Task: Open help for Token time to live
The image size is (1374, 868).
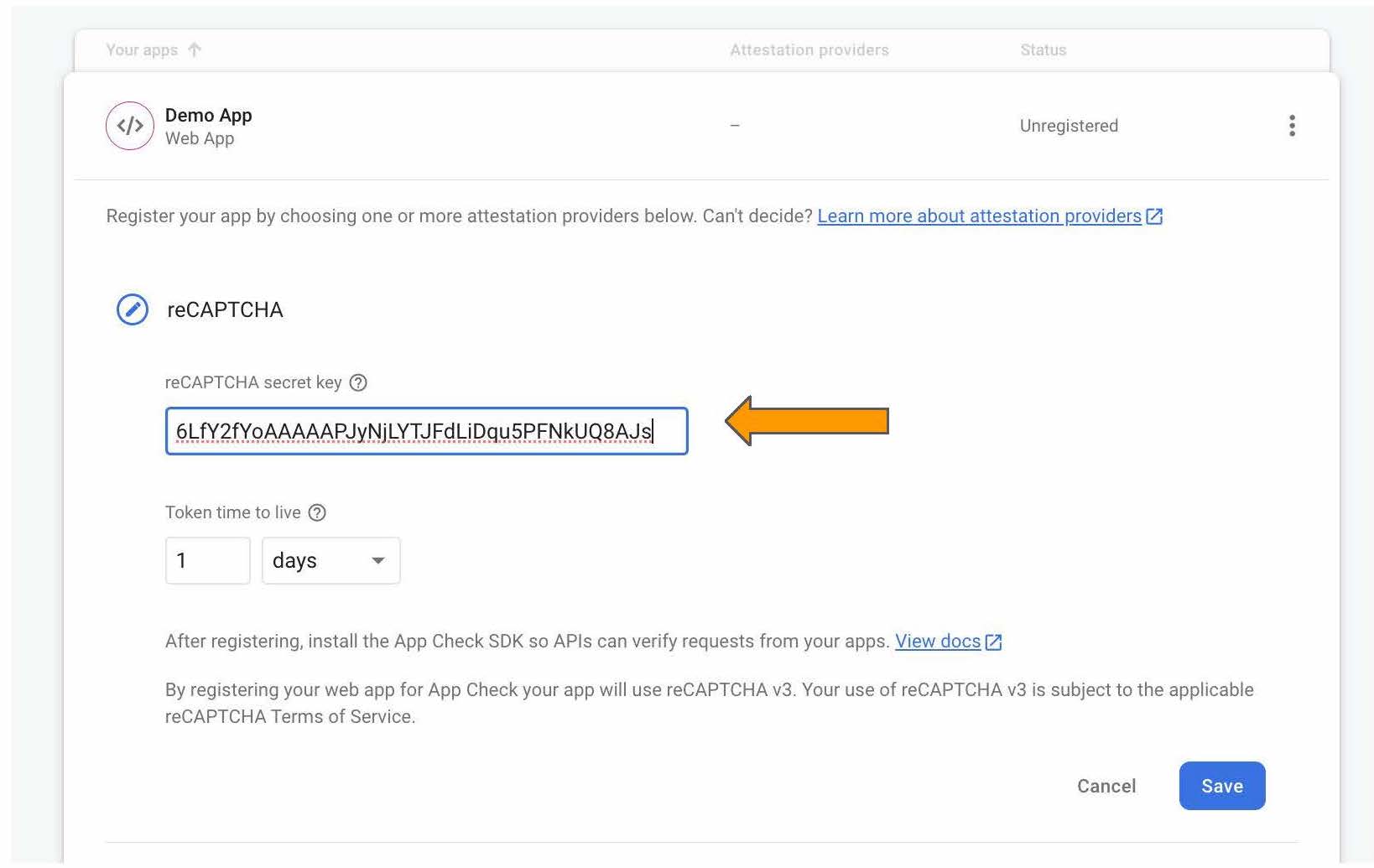Action: [x=317, y=512]
